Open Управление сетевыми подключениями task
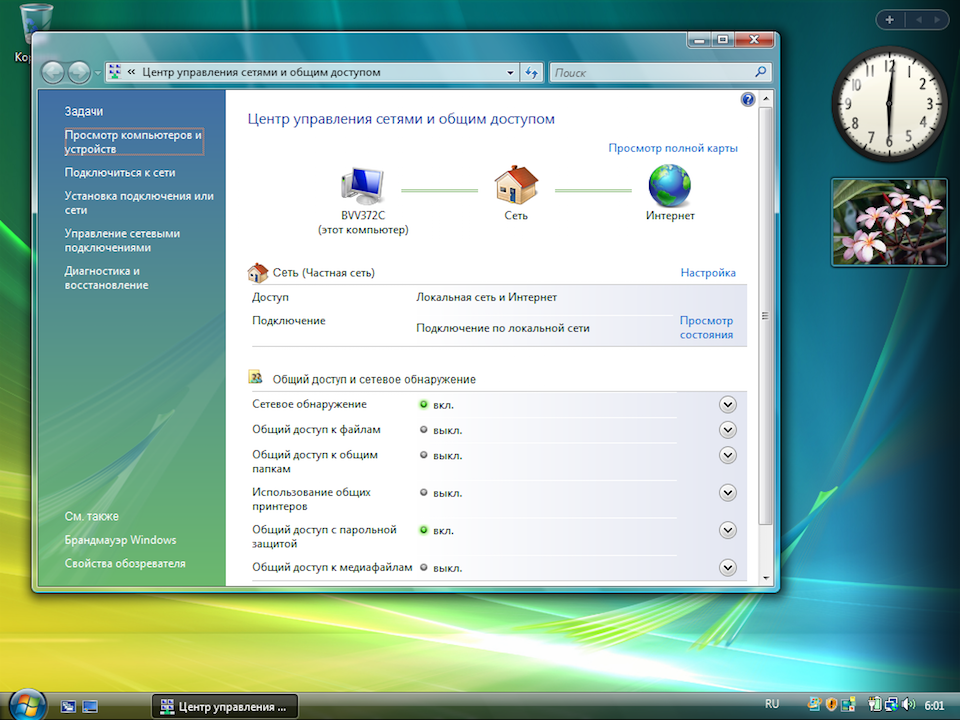 coord(122,240)
